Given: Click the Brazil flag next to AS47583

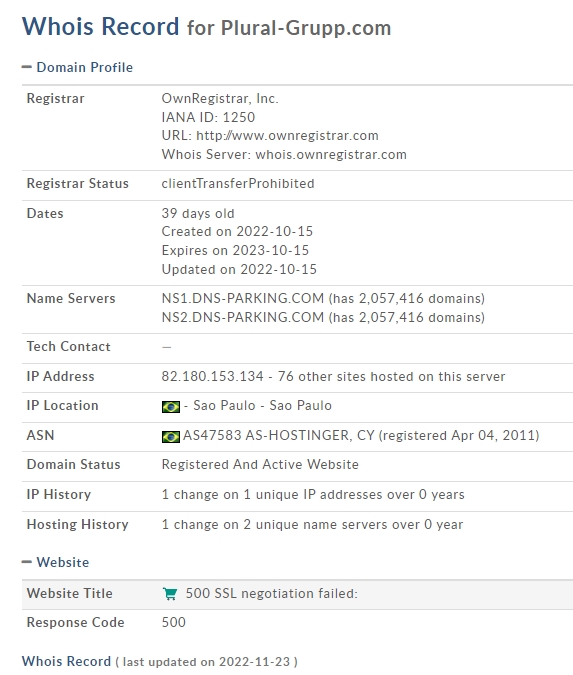Looking at the screenshot, I should [x=170, y=437].
